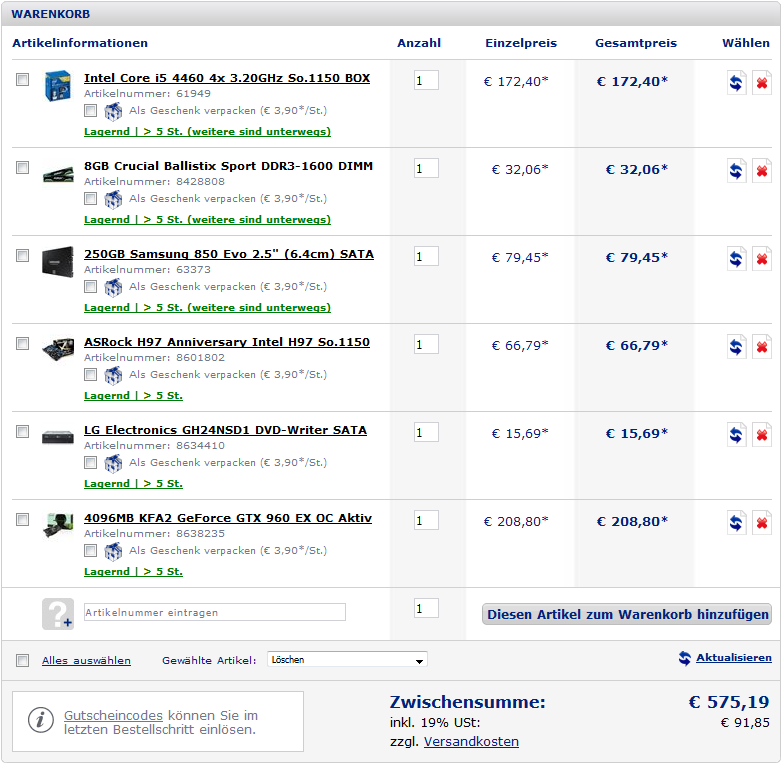
Task: Enable gift wrapping for Intel Core i5
Action: 90,111
